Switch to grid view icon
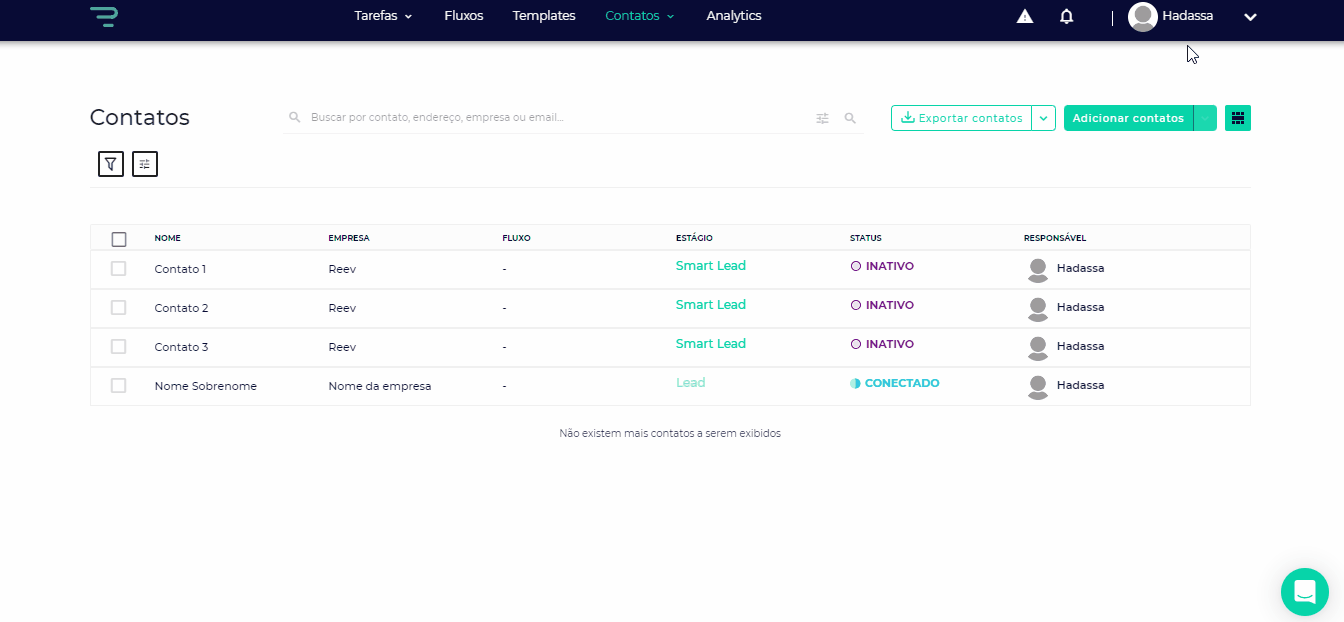The height and width of the screenshot is (622, 1344). tap(1238, 118)
